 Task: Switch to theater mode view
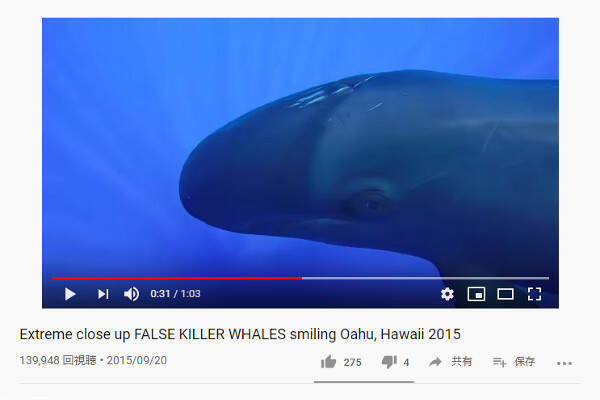505,294
